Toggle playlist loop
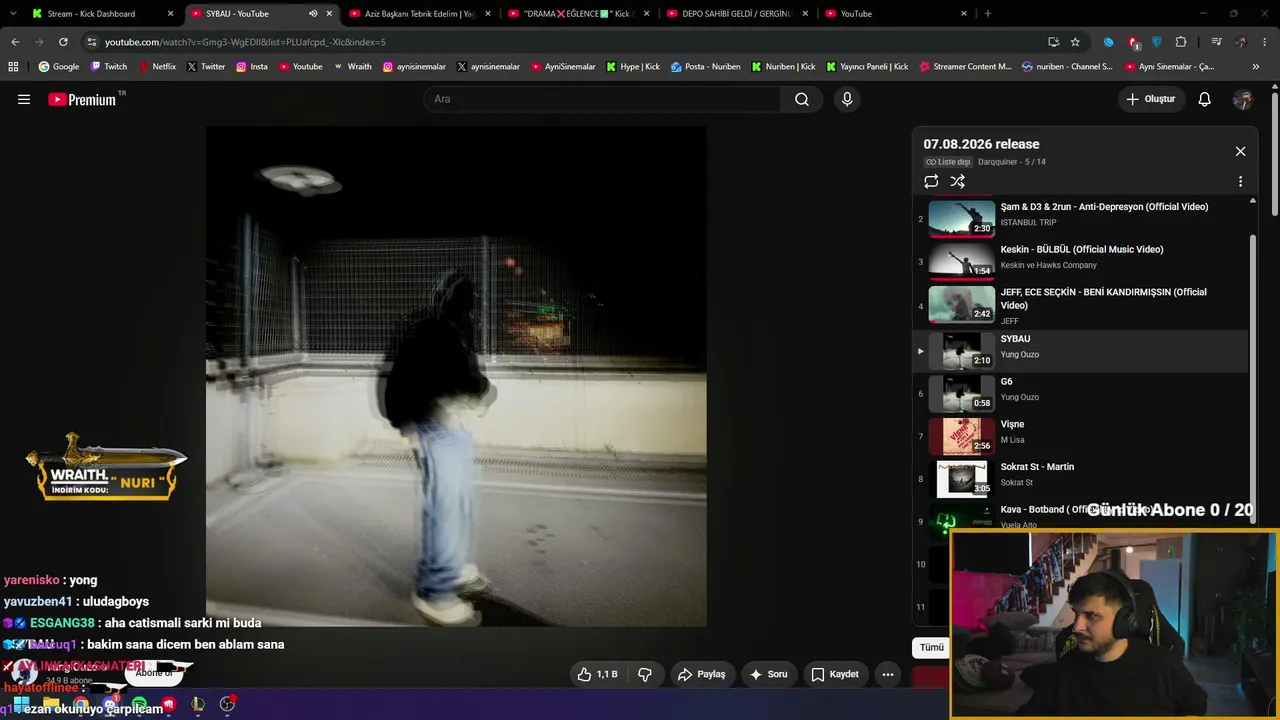 [x=931, y=181]
